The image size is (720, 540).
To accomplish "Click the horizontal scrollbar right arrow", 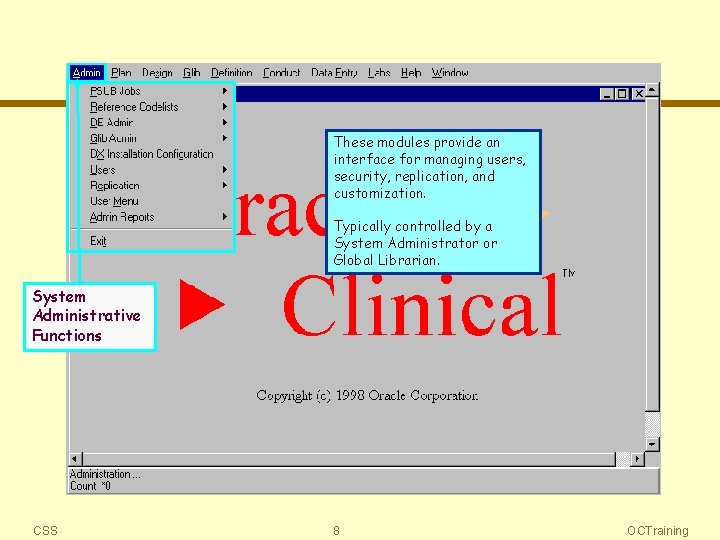I will 637,458.
